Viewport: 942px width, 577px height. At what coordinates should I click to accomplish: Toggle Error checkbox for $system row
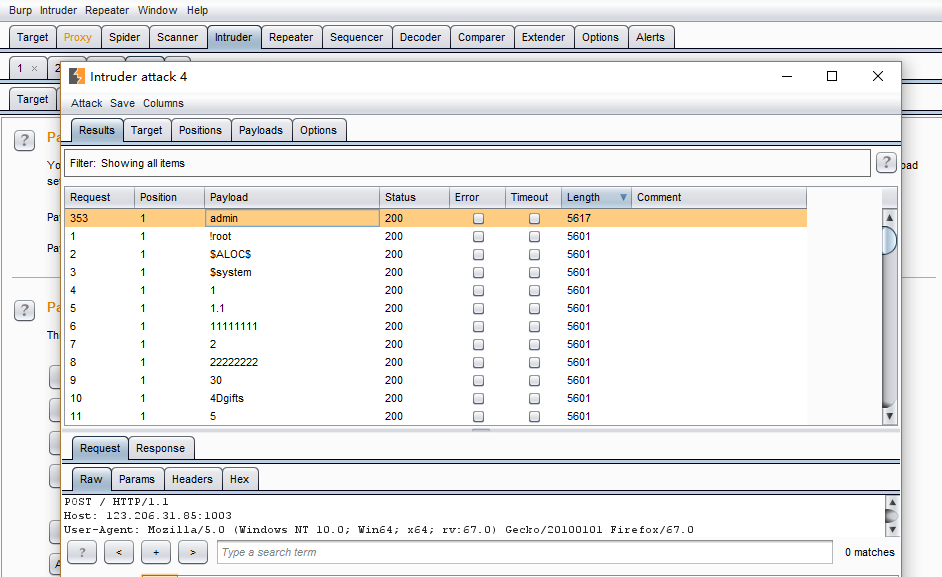coord(478,272)
